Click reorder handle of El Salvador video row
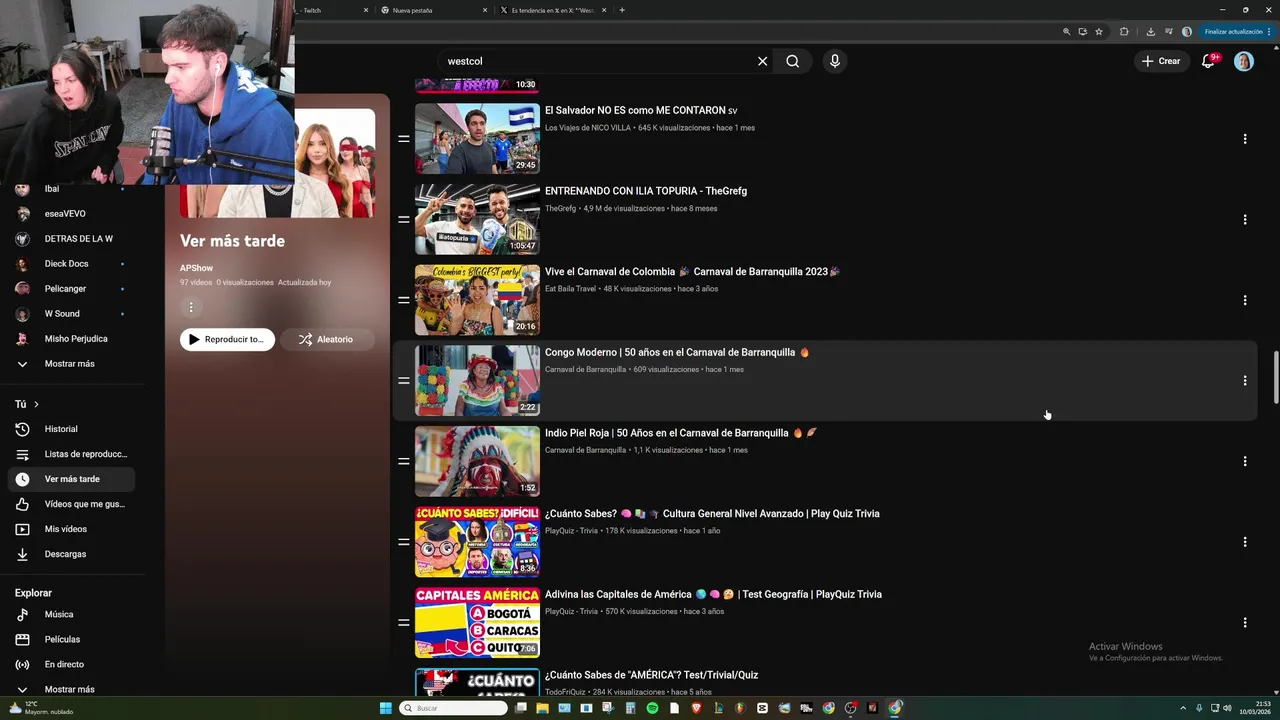 (x=404, y=139)
